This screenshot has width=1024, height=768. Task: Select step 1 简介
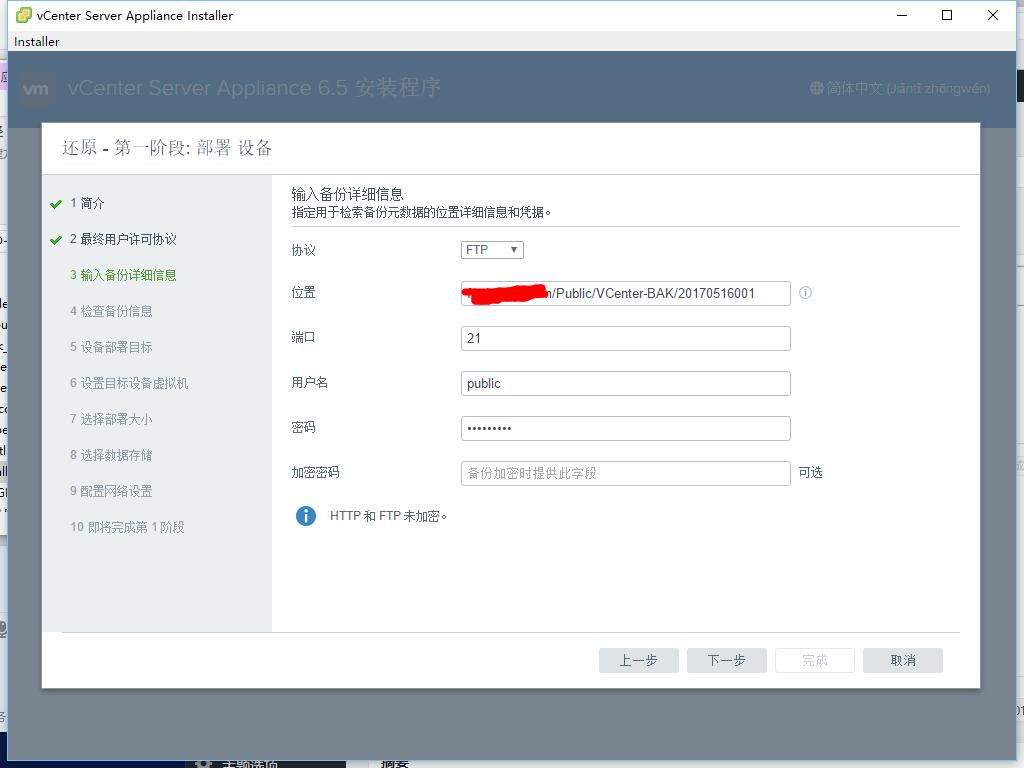pos(87,203)
